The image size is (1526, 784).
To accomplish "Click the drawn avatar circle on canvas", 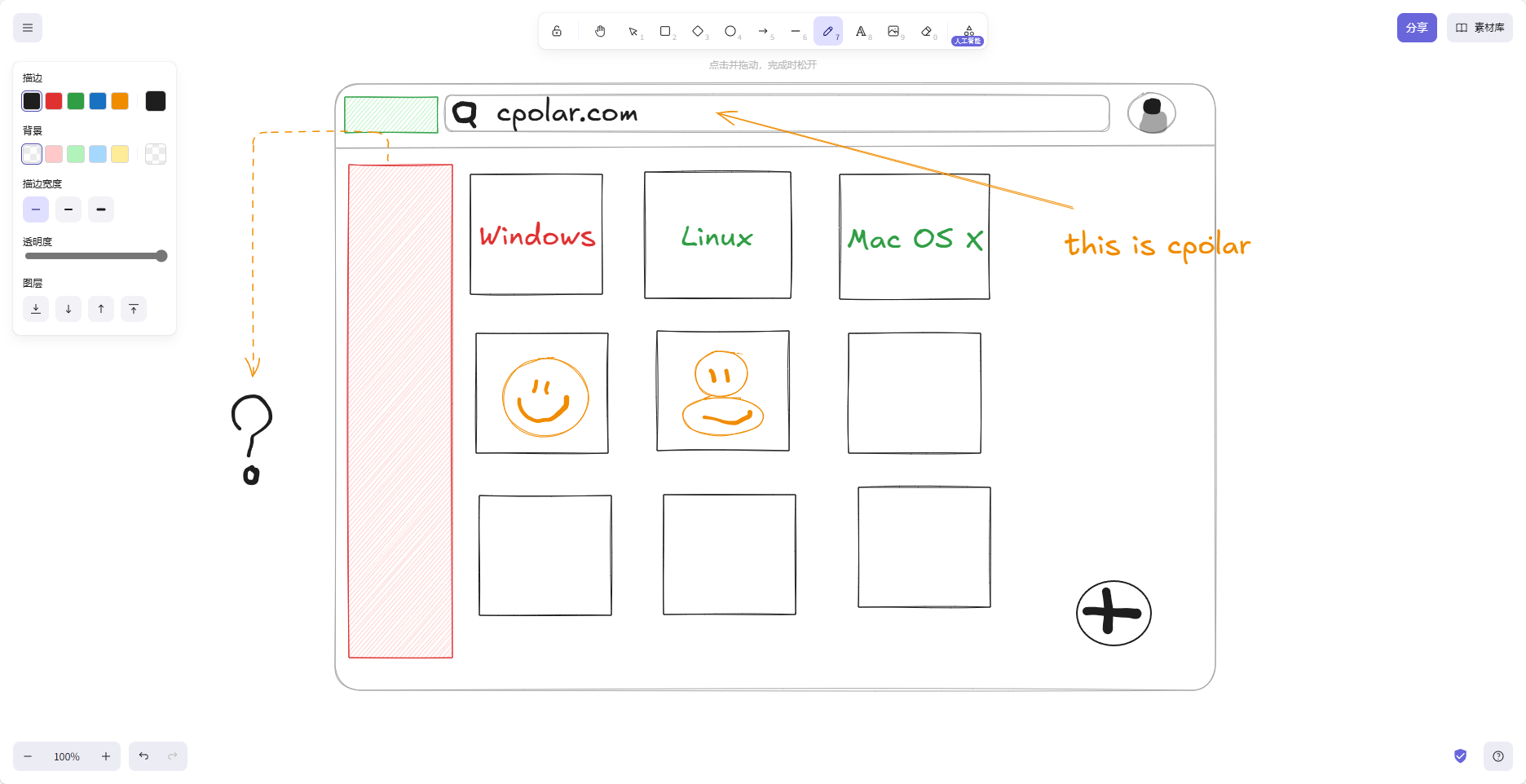I will point(1152,113).
